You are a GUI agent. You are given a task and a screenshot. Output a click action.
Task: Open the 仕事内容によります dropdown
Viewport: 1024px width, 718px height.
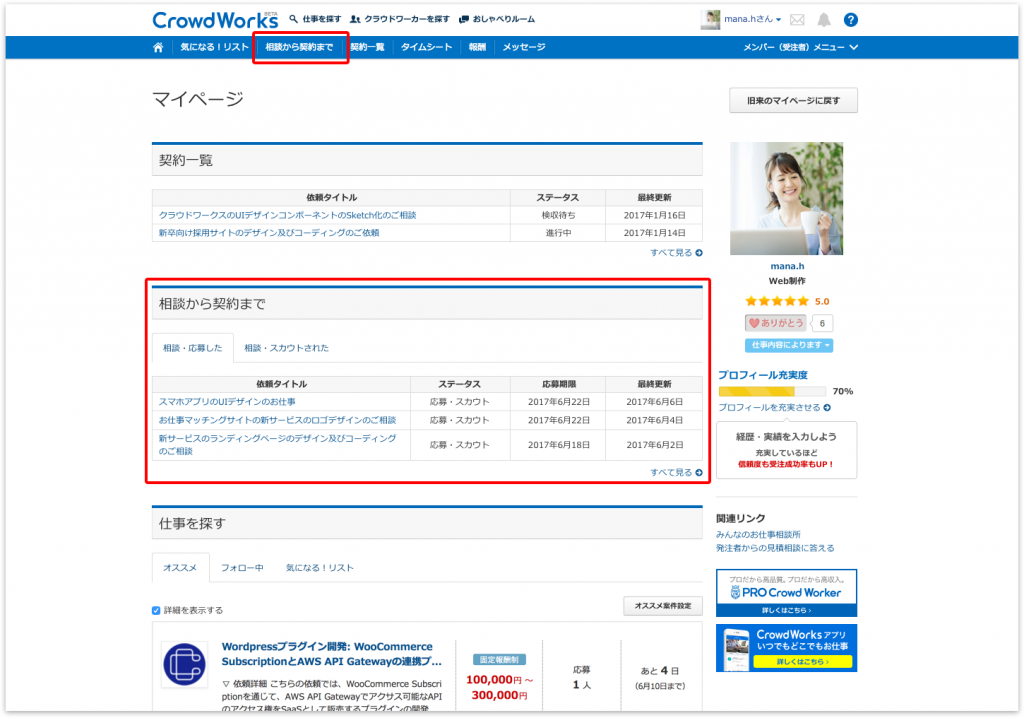(789, 345)
